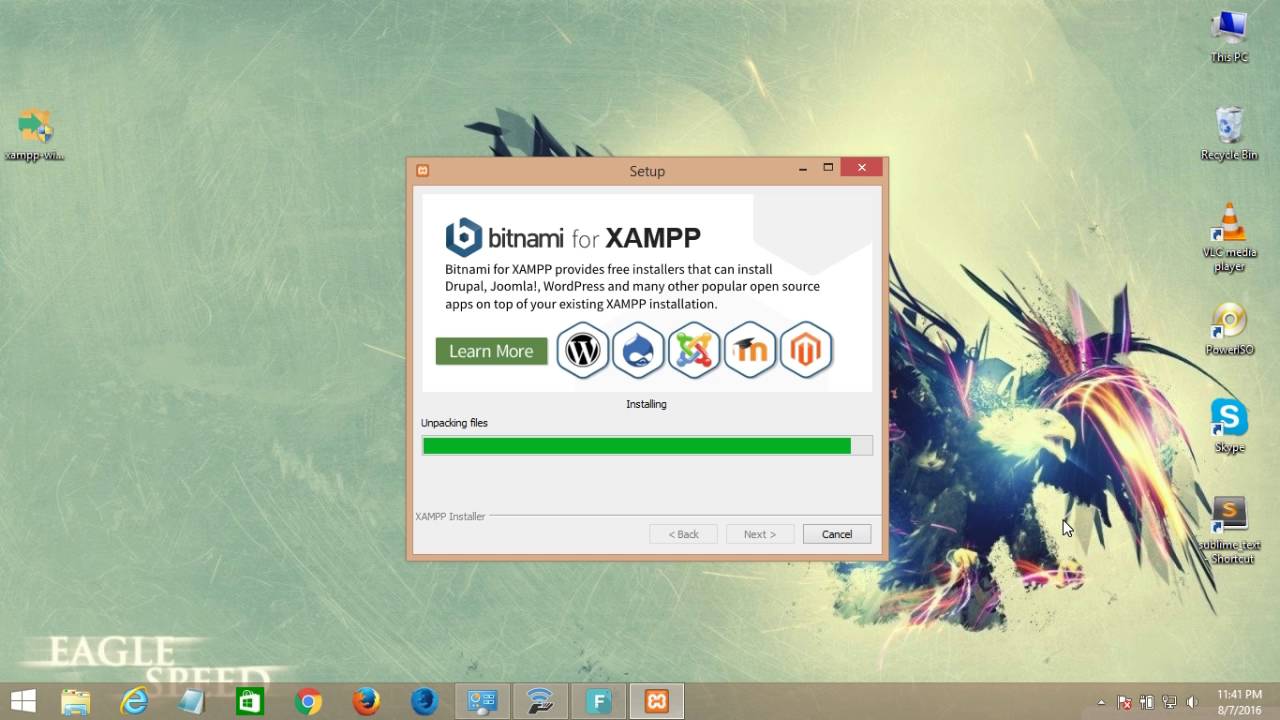Select the This PC desktop icon
Screen dimensions: 1280x720
pos(1229,36)
